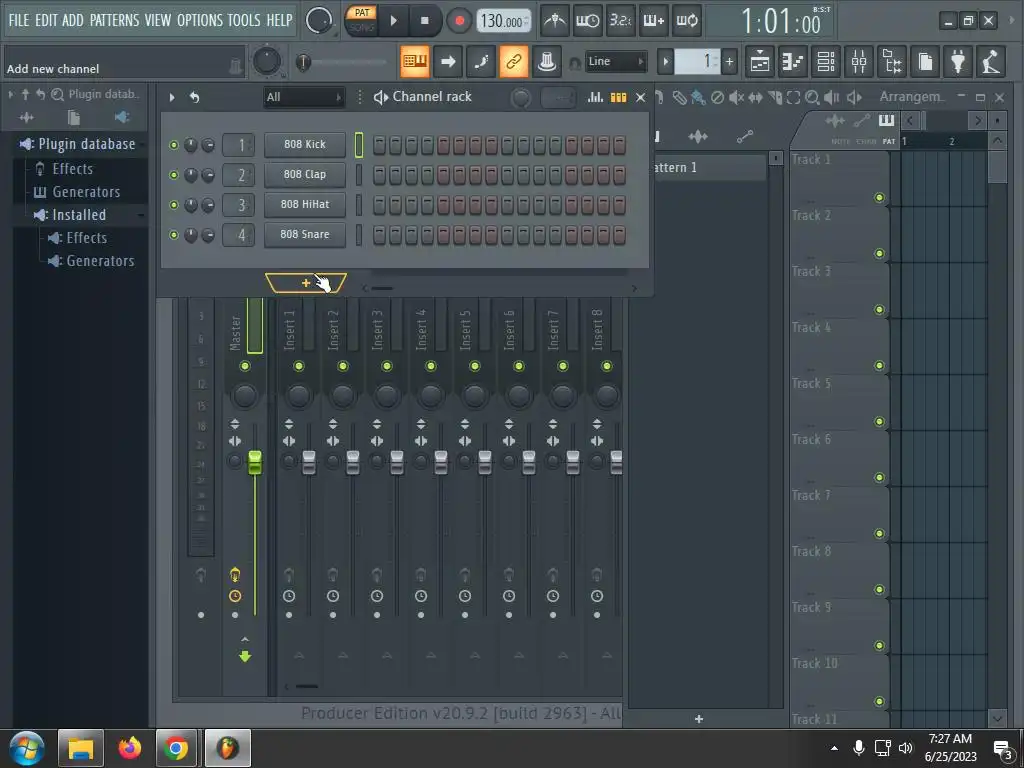Open the browser options arrow

click(10, 95)
